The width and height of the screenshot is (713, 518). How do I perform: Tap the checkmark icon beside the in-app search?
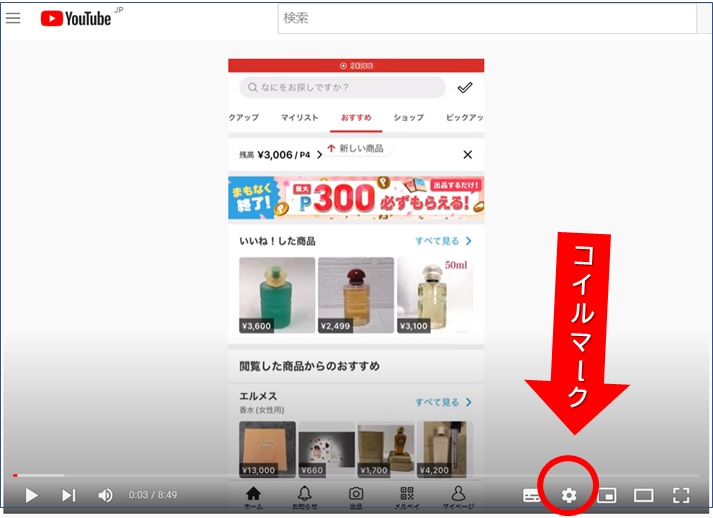(x=465, y=88)
